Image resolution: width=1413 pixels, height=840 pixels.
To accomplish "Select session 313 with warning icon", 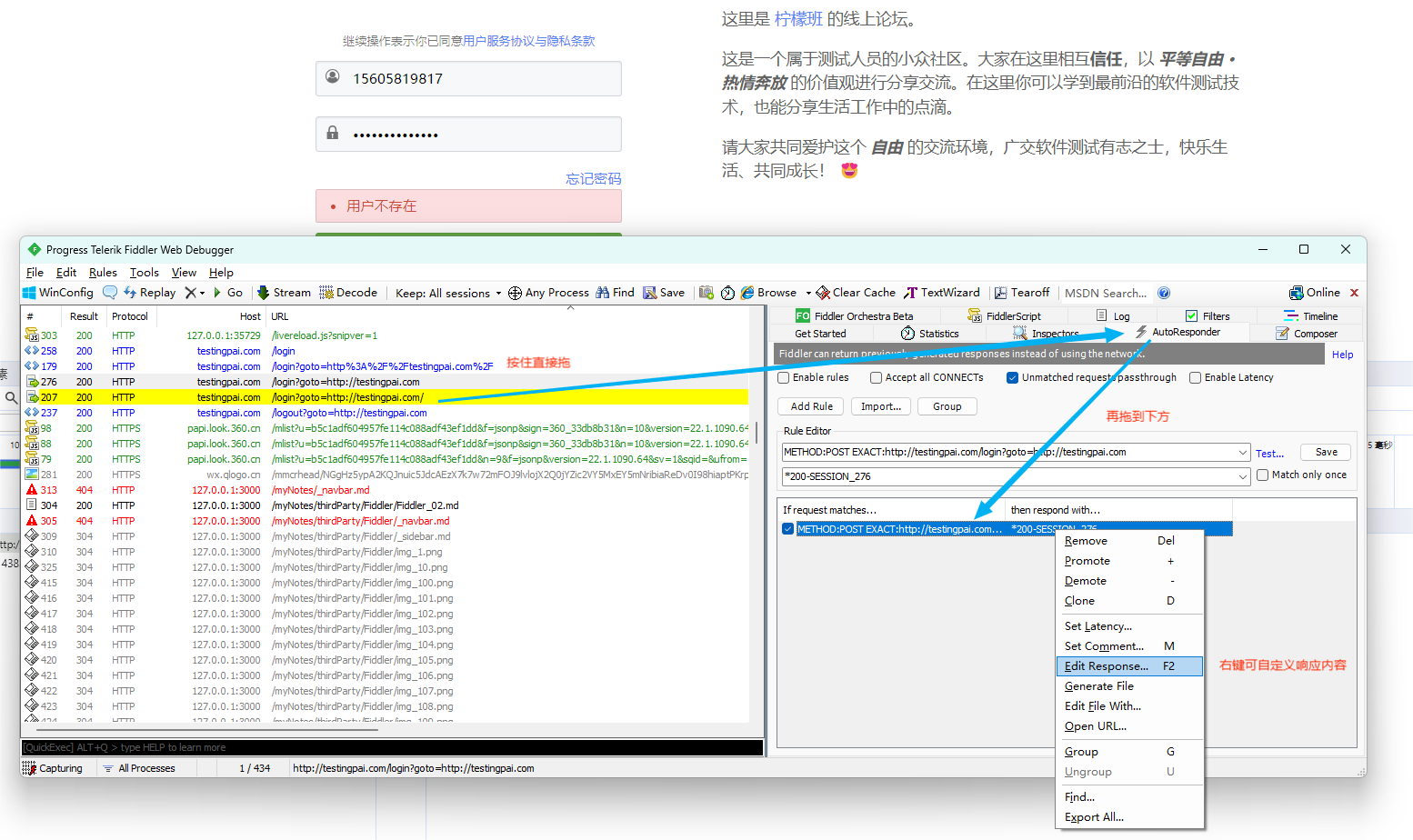I will click(386, 490).
